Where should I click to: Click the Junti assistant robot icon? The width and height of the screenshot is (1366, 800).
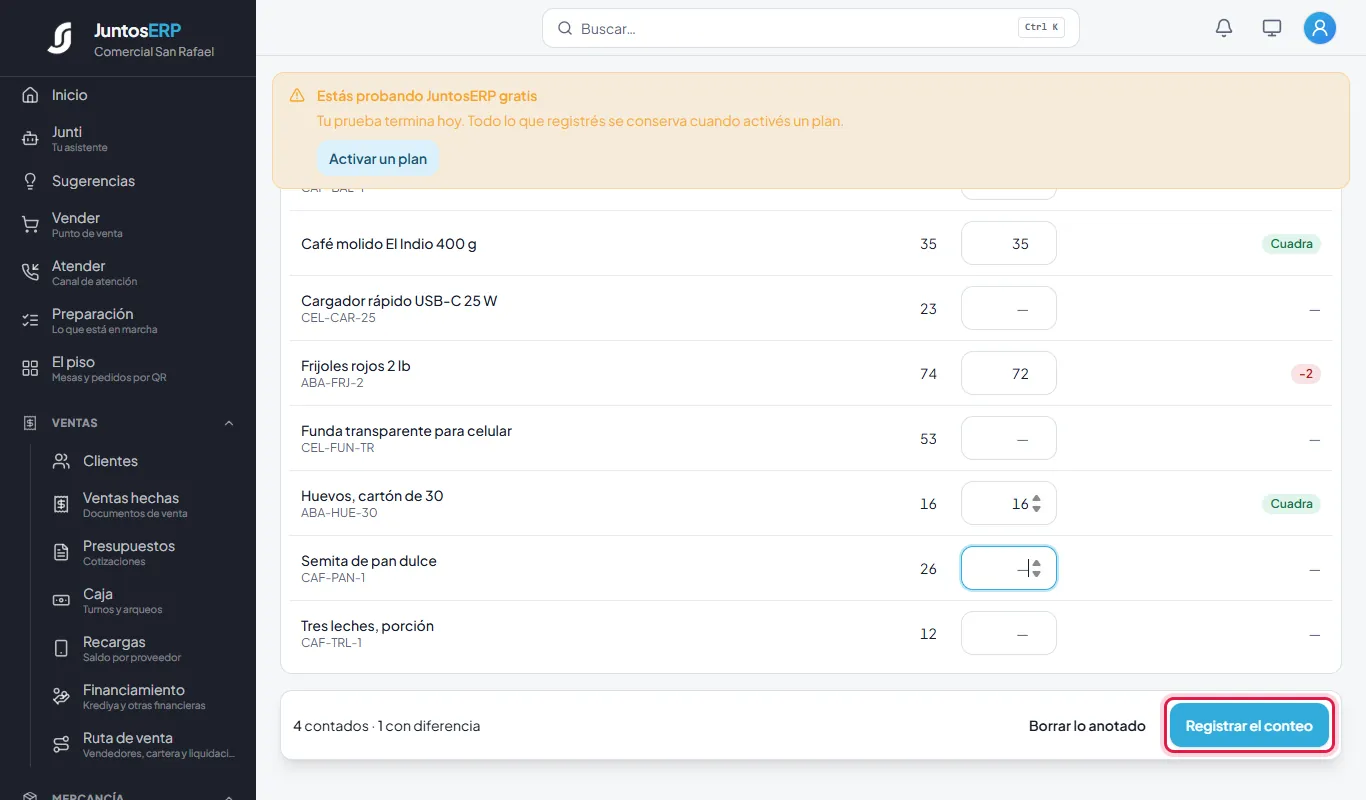tap(30, 139)
